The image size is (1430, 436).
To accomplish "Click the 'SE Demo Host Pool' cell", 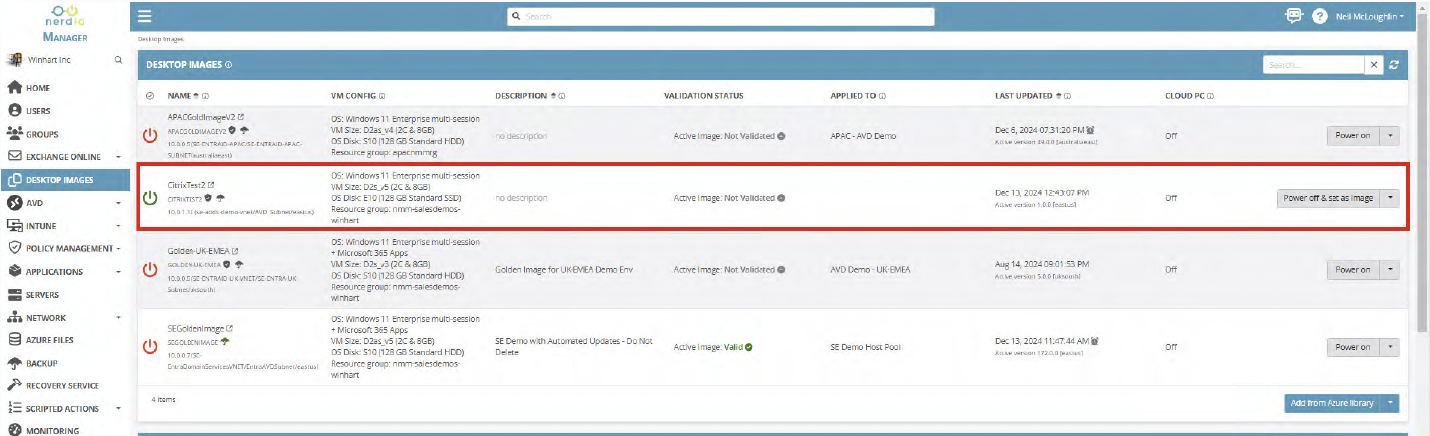I will point(865,347).
